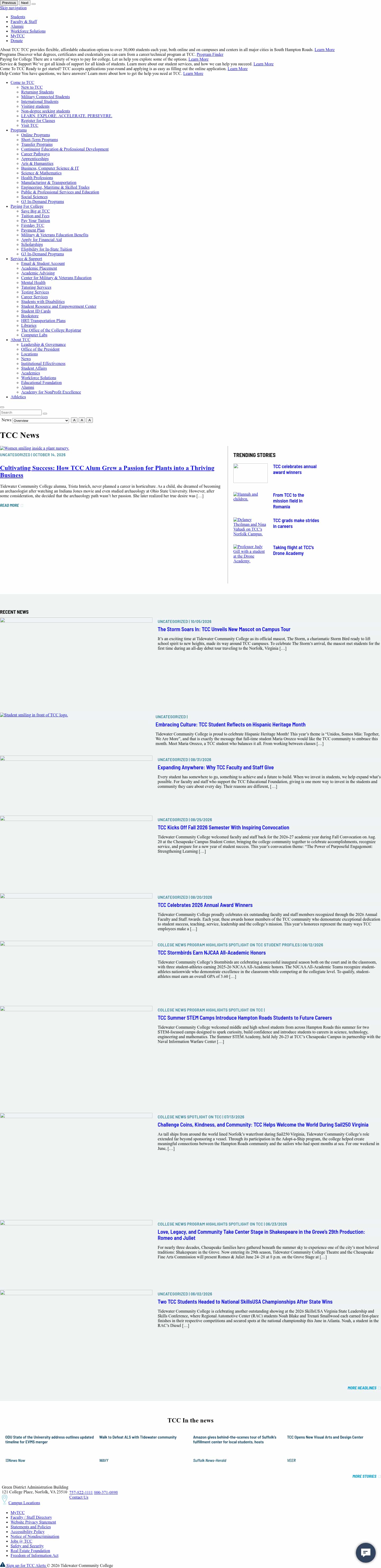Click the small submit button beside the search box
This screenshot has width=381, height=1568.
click(45, 413)
